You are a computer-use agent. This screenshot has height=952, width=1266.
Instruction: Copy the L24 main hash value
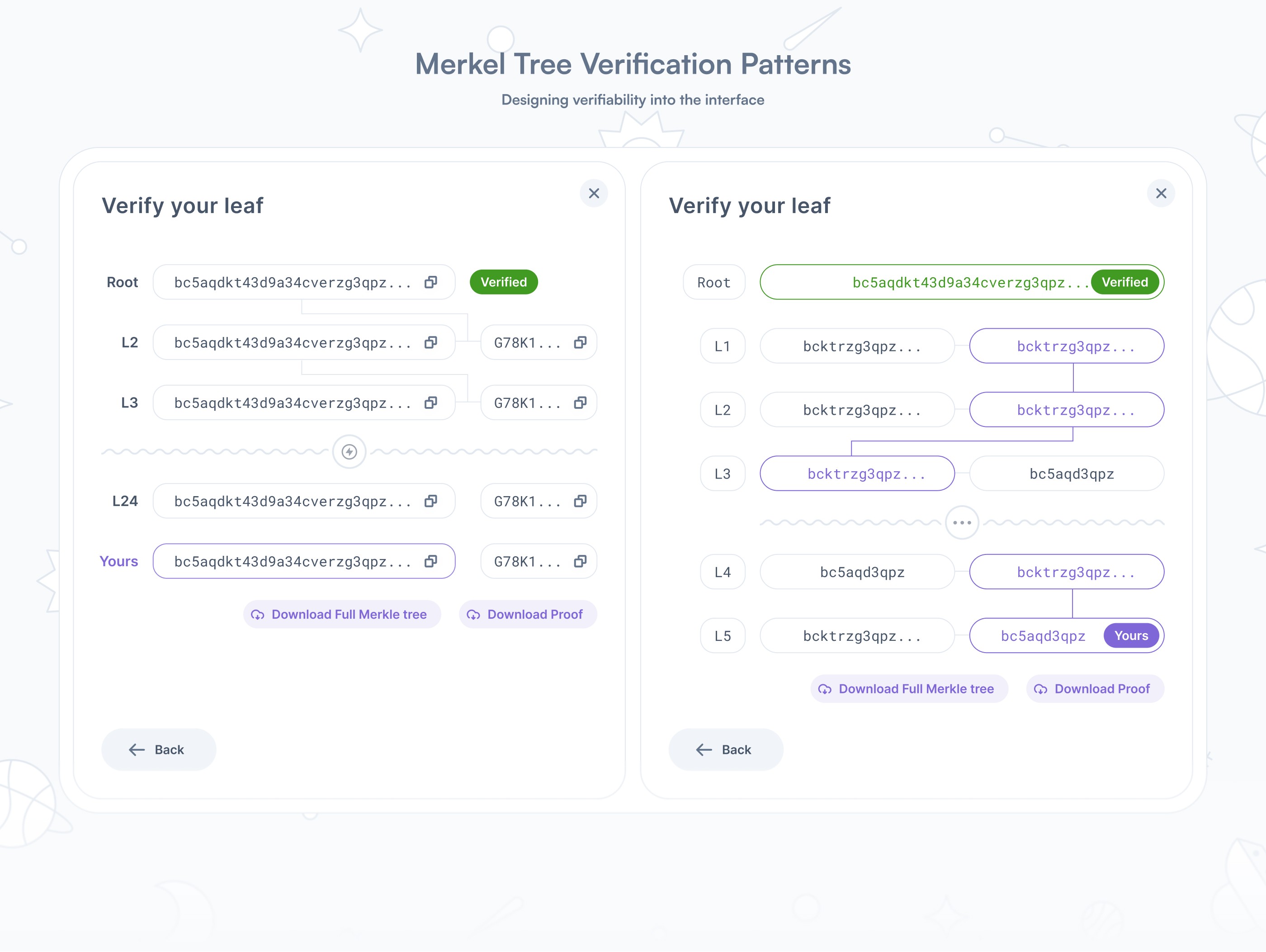pyautogui.click(x=430, y=502)
